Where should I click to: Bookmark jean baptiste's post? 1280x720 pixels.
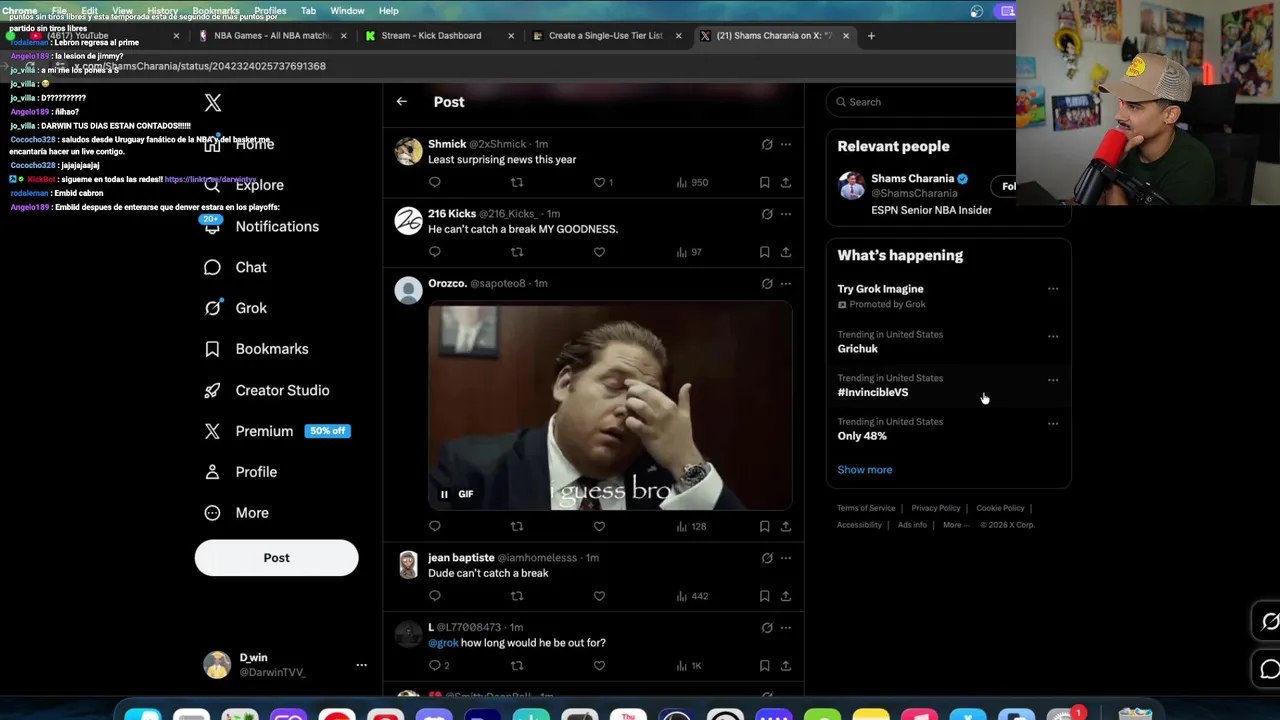(764, 596)
